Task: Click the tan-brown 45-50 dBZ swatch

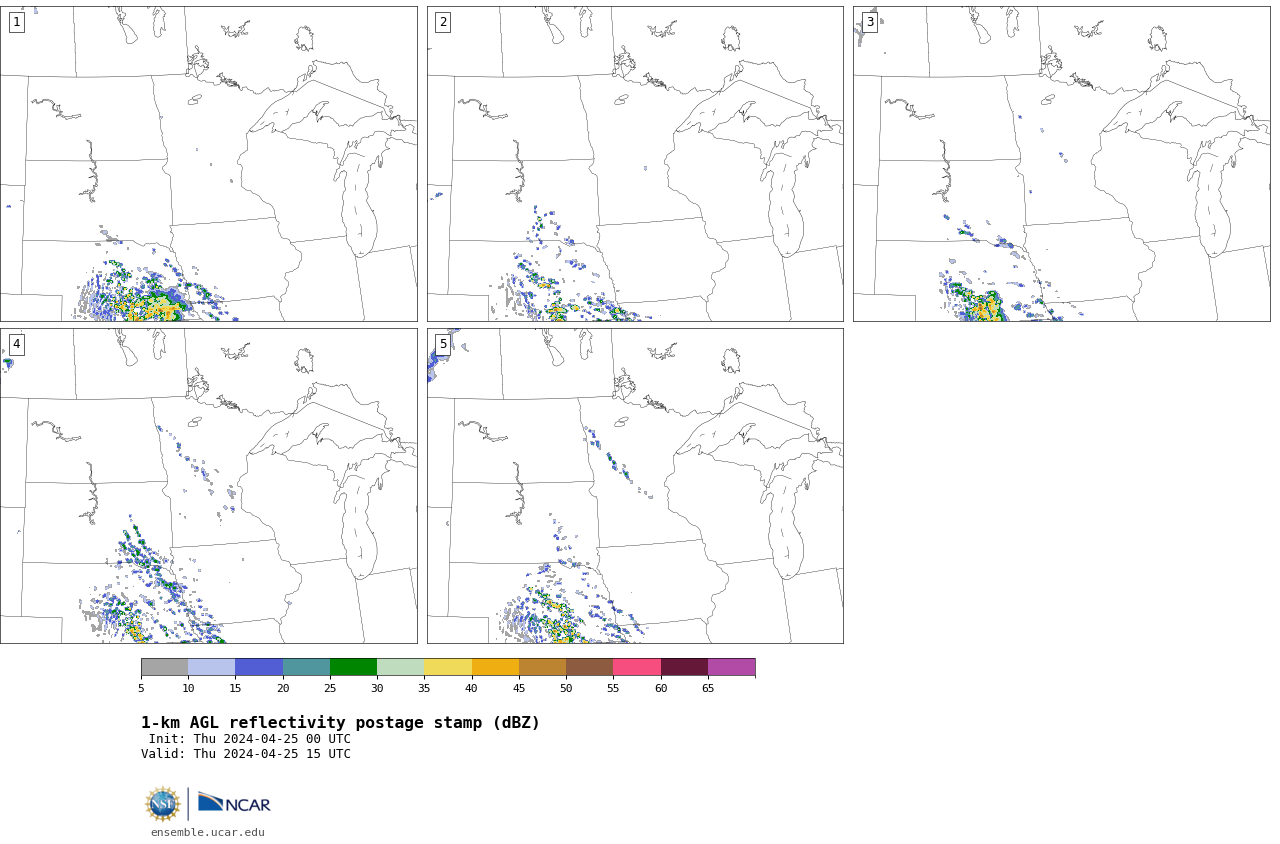Action: click(542, 667)
